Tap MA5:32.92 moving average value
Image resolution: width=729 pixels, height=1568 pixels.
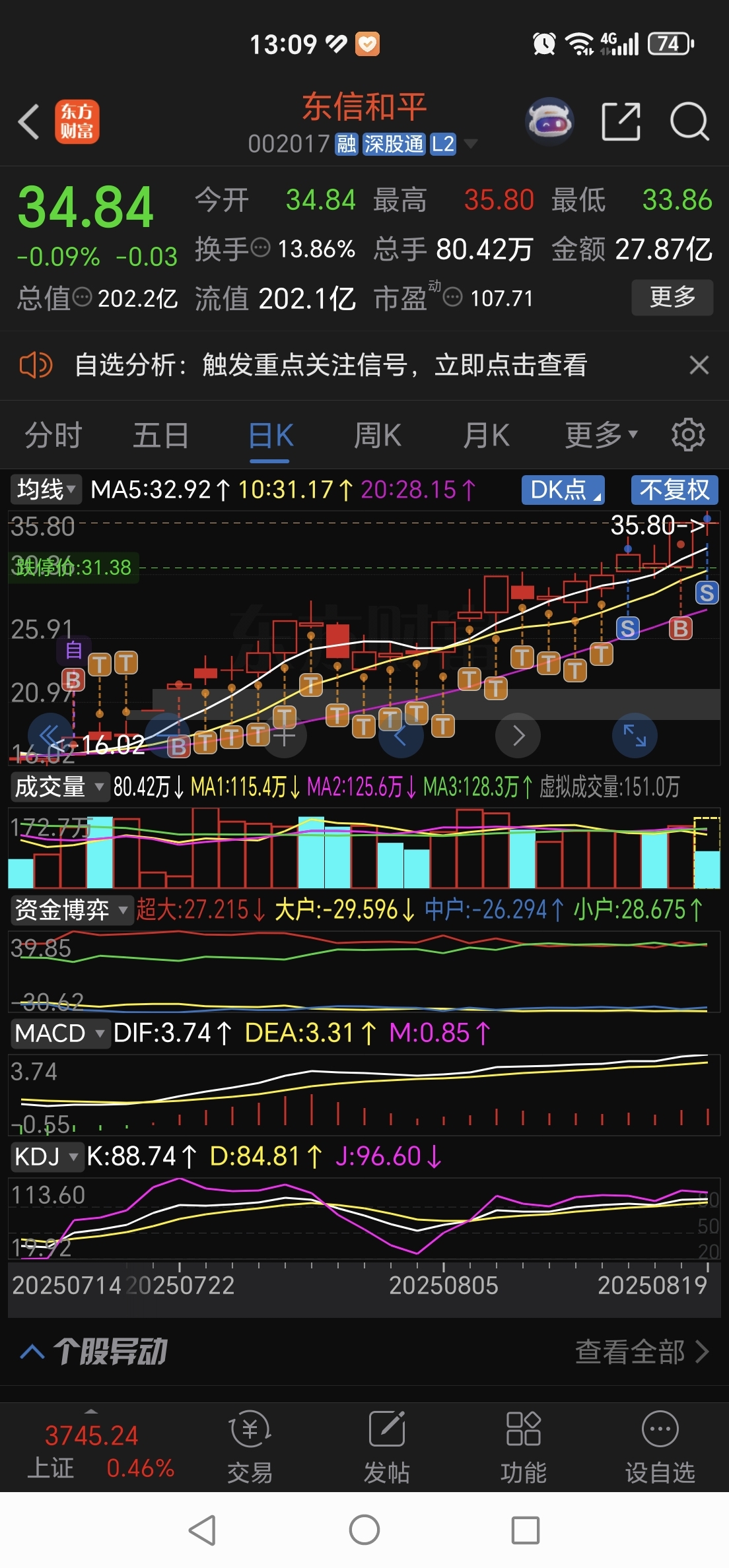[160, 490]
